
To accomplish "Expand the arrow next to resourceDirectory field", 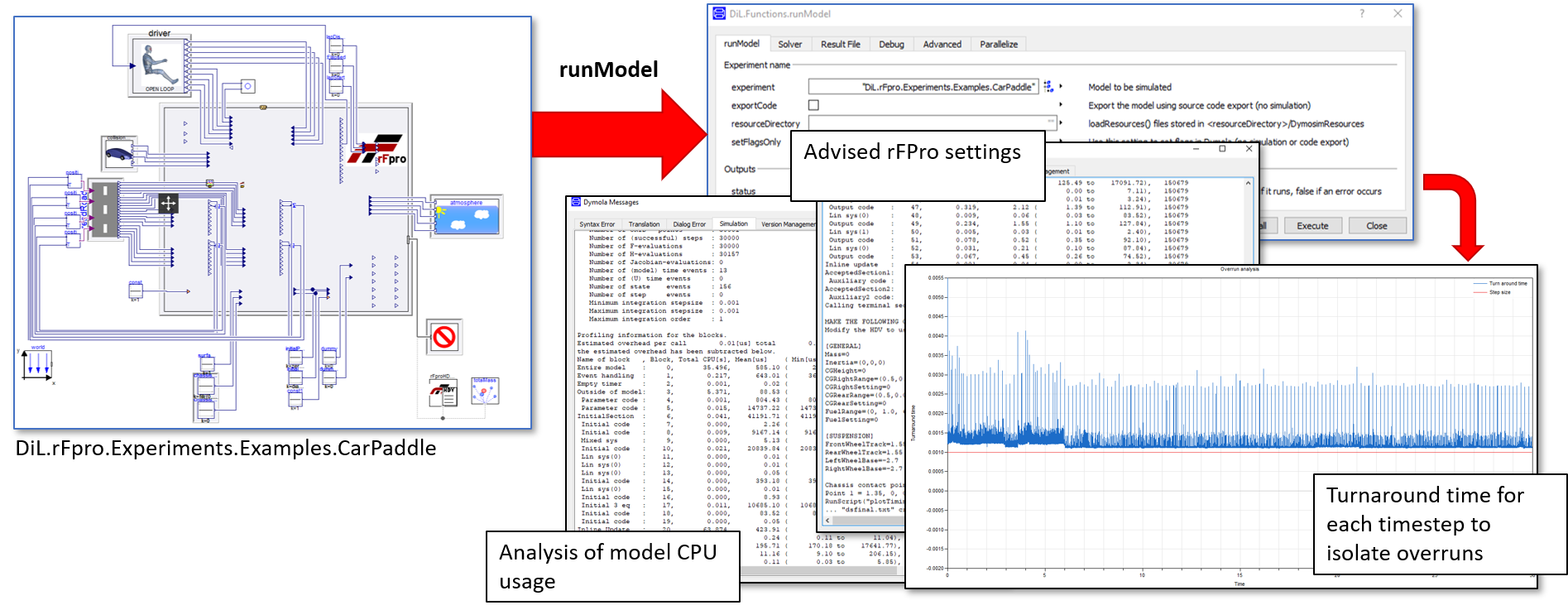I will [1061, 123].
